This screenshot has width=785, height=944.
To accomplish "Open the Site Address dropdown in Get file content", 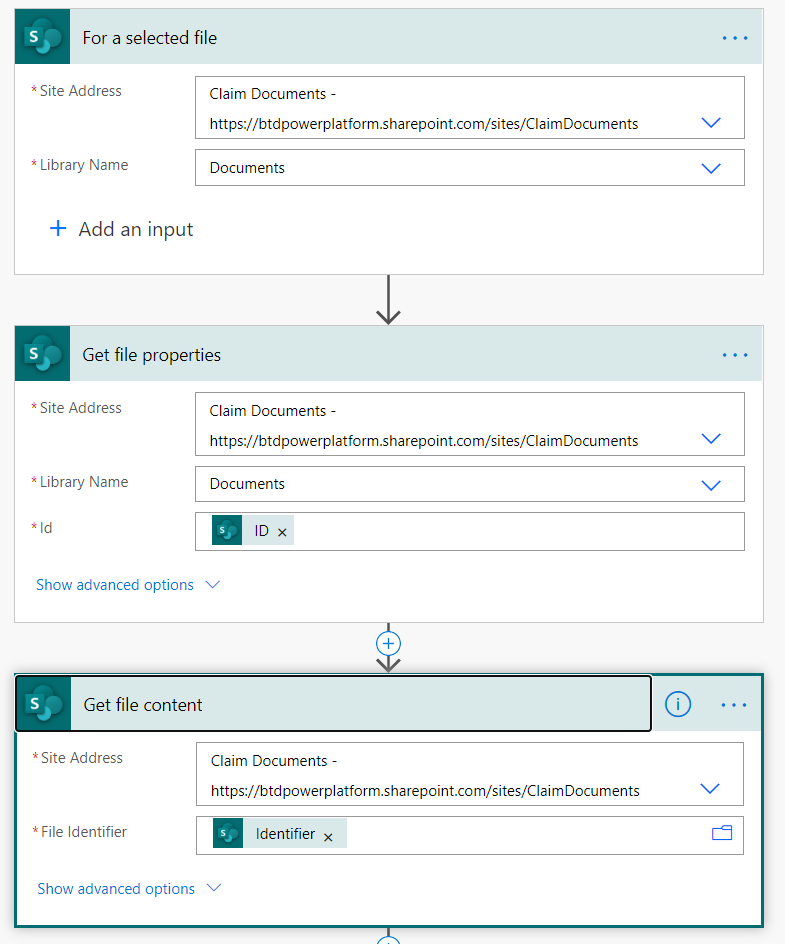I will pos(710,787).
